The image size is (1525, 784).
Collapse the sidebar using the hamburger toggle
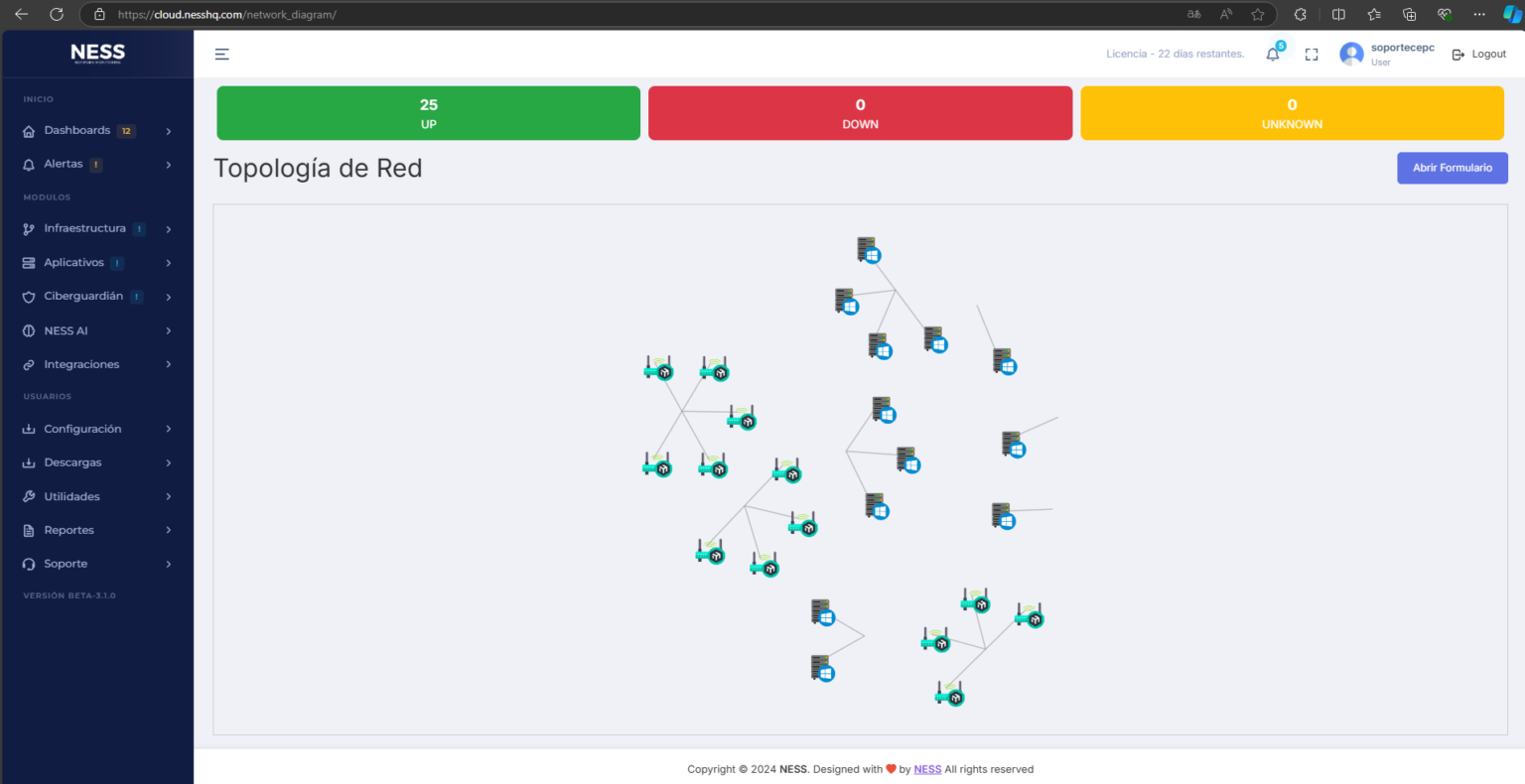pos(221,54)
